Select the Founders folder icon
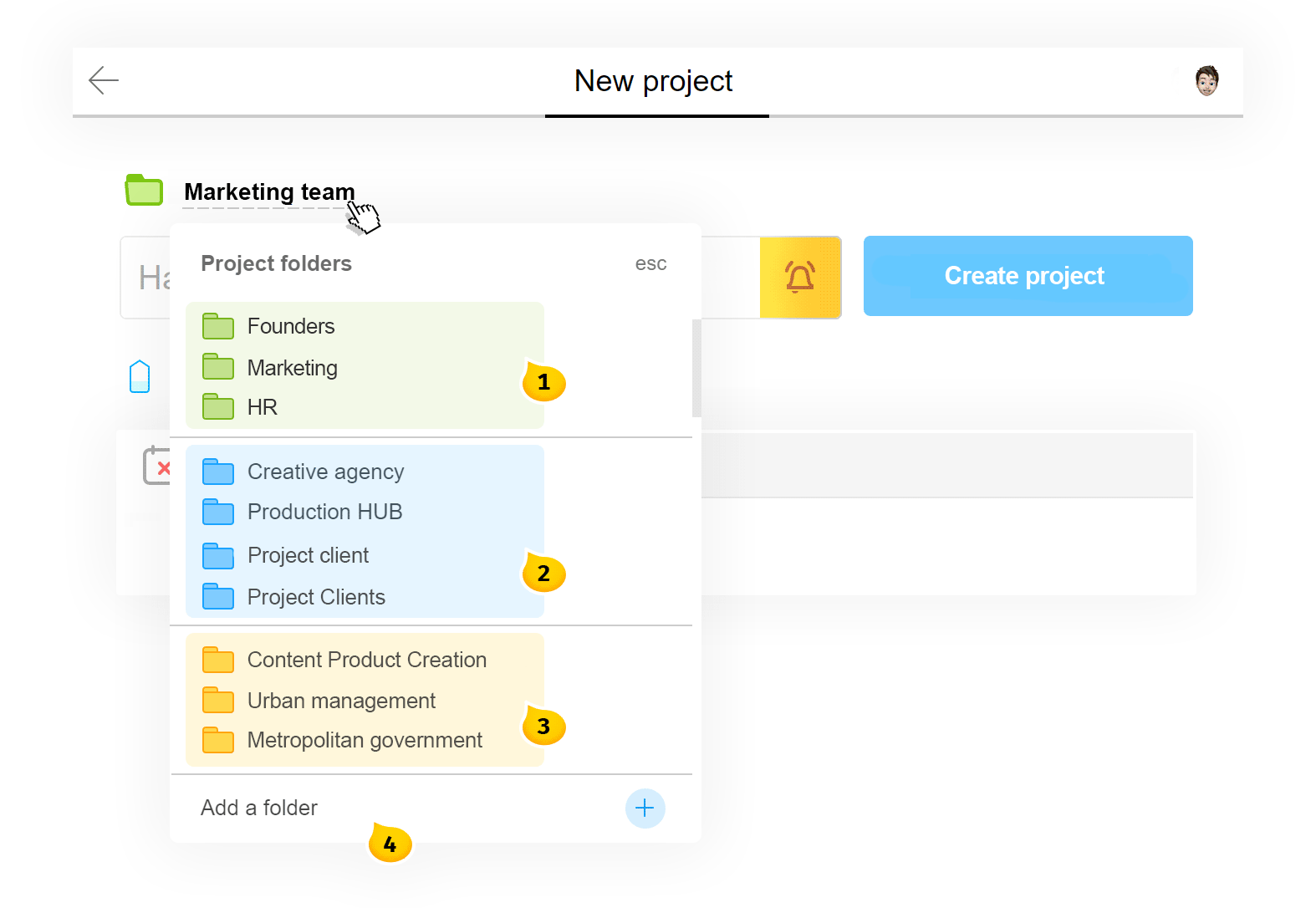Viewport: 1316px width, 908px height. click(x=217, y=326)
